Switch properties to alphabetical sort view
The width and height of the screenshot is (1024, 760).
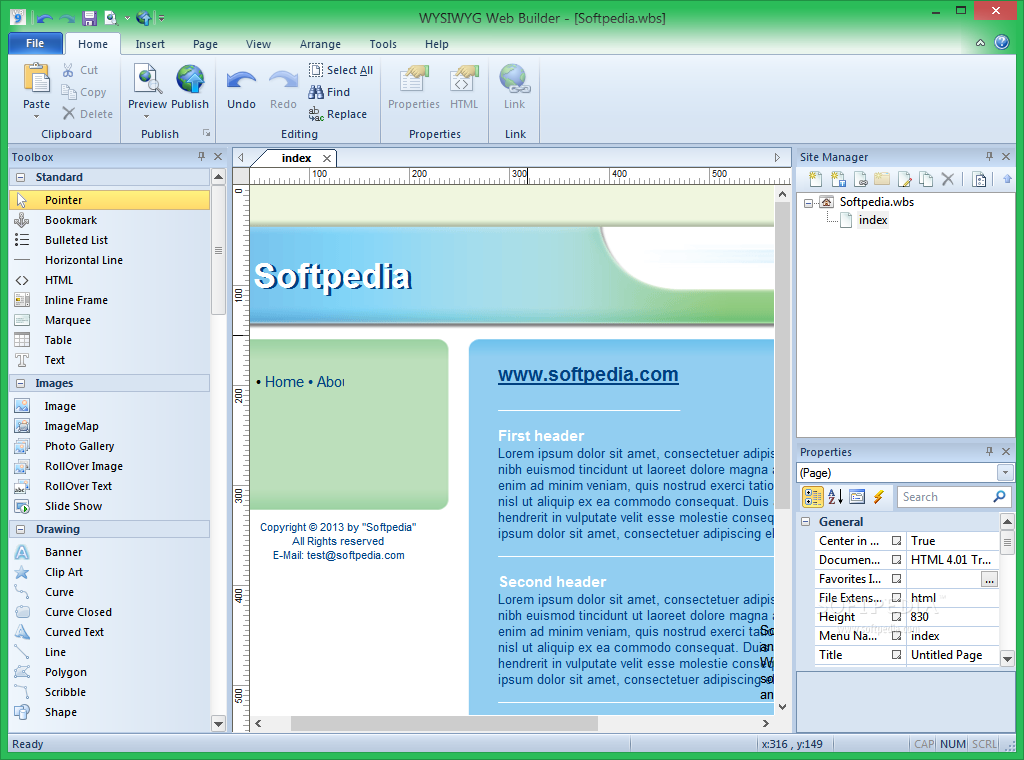[x=835, y=497]
